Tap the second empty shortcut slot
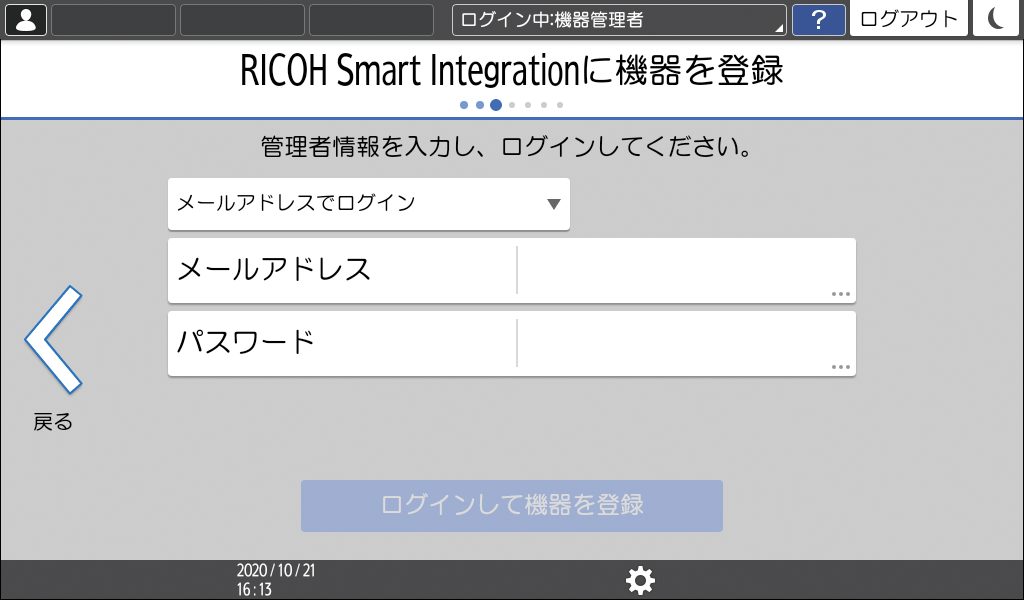 pos(241,19)
